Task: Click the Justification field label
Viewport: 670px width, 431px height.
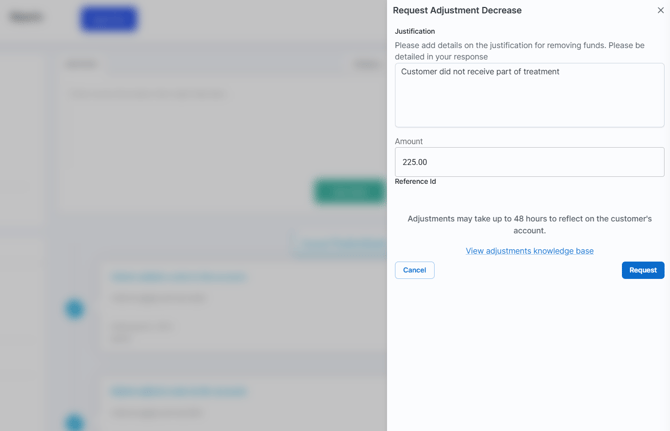Action: click(x=414, y=31)
